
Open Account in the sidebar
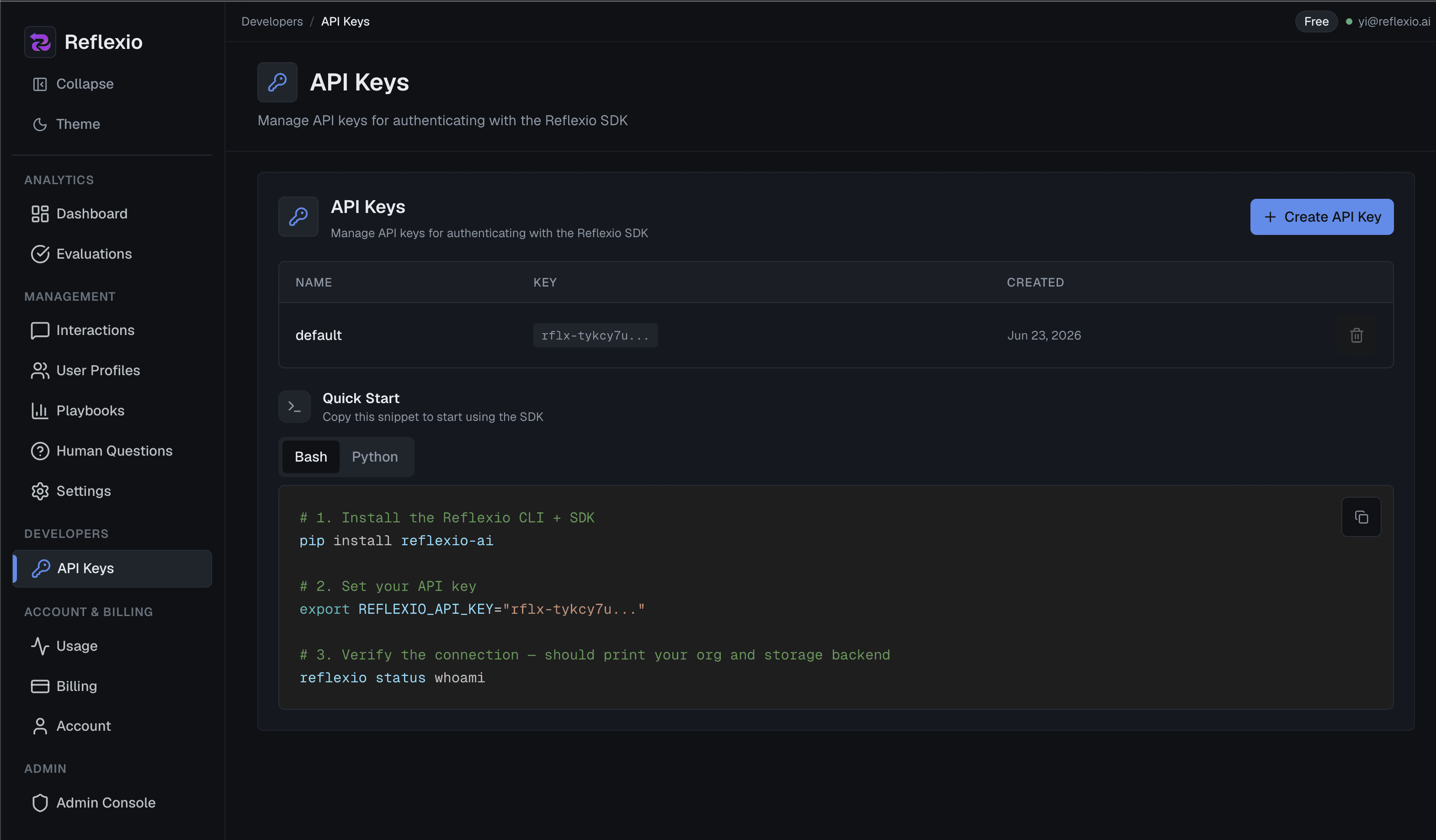coord(112,726)
